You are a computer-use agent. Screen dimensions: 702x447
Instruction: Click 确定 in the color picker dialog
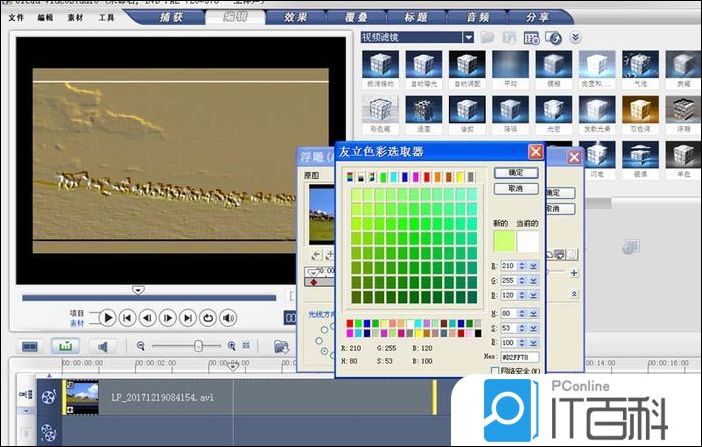tap(516, 173)
